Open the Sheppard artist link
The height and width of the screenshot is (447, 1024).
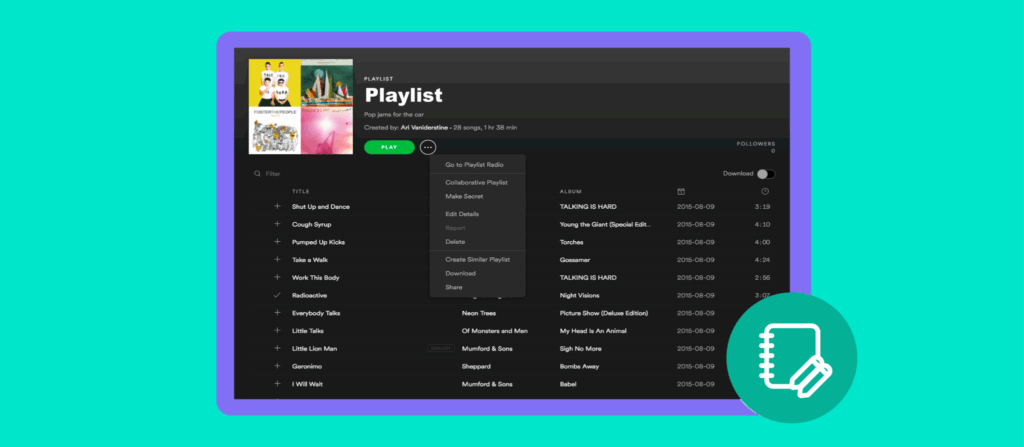(476, 366)
